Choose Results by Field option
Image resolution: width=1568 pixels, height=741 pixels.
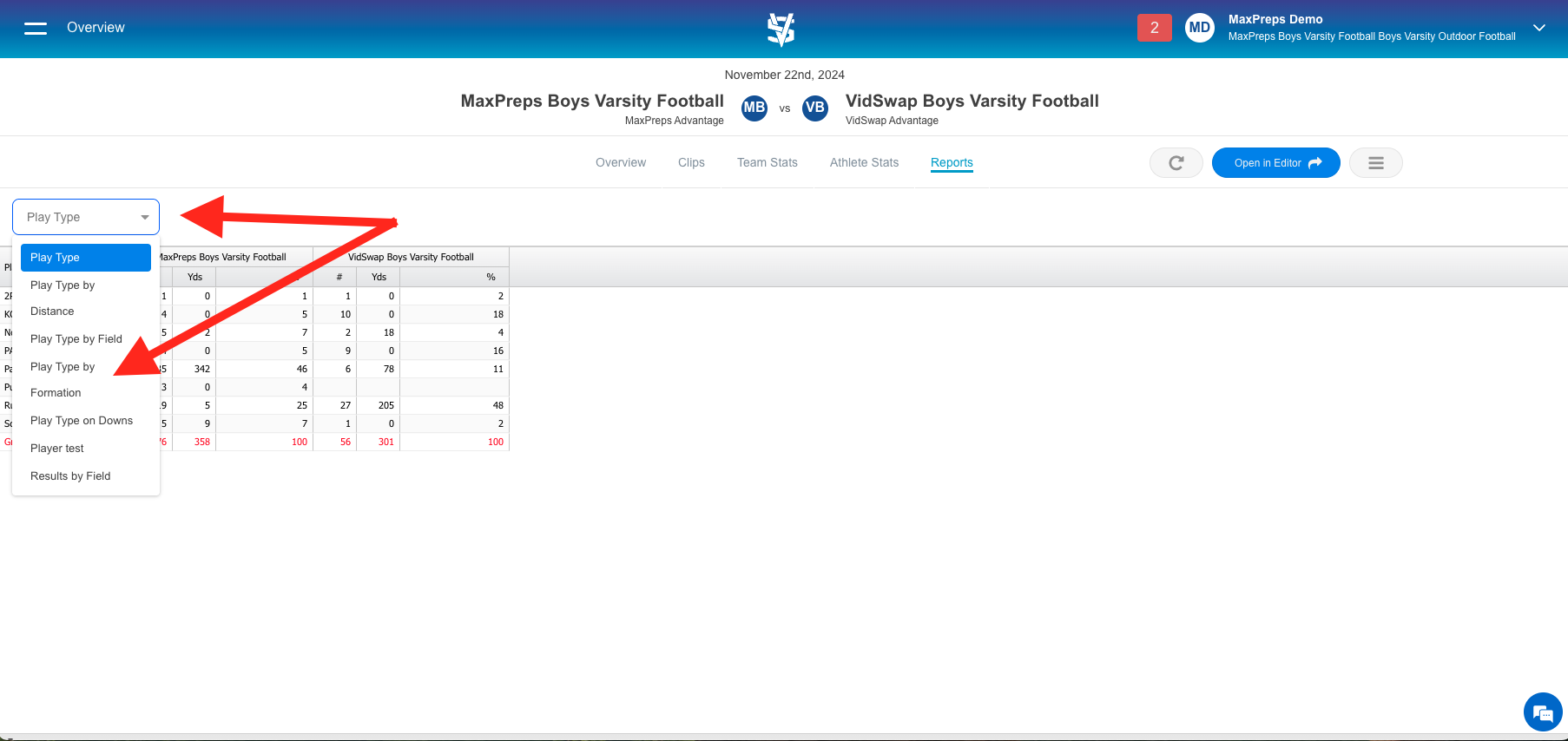(x=86, y=476)
